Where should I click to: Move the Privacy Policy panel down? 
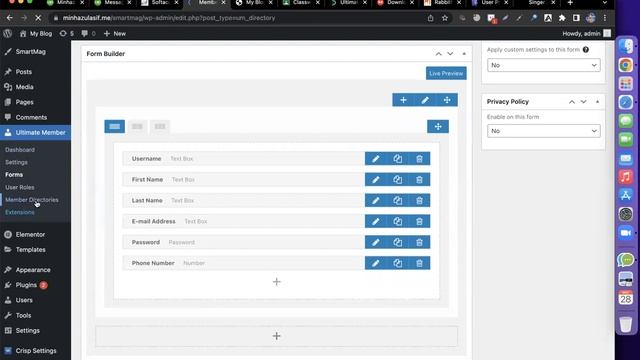point(584,102)
